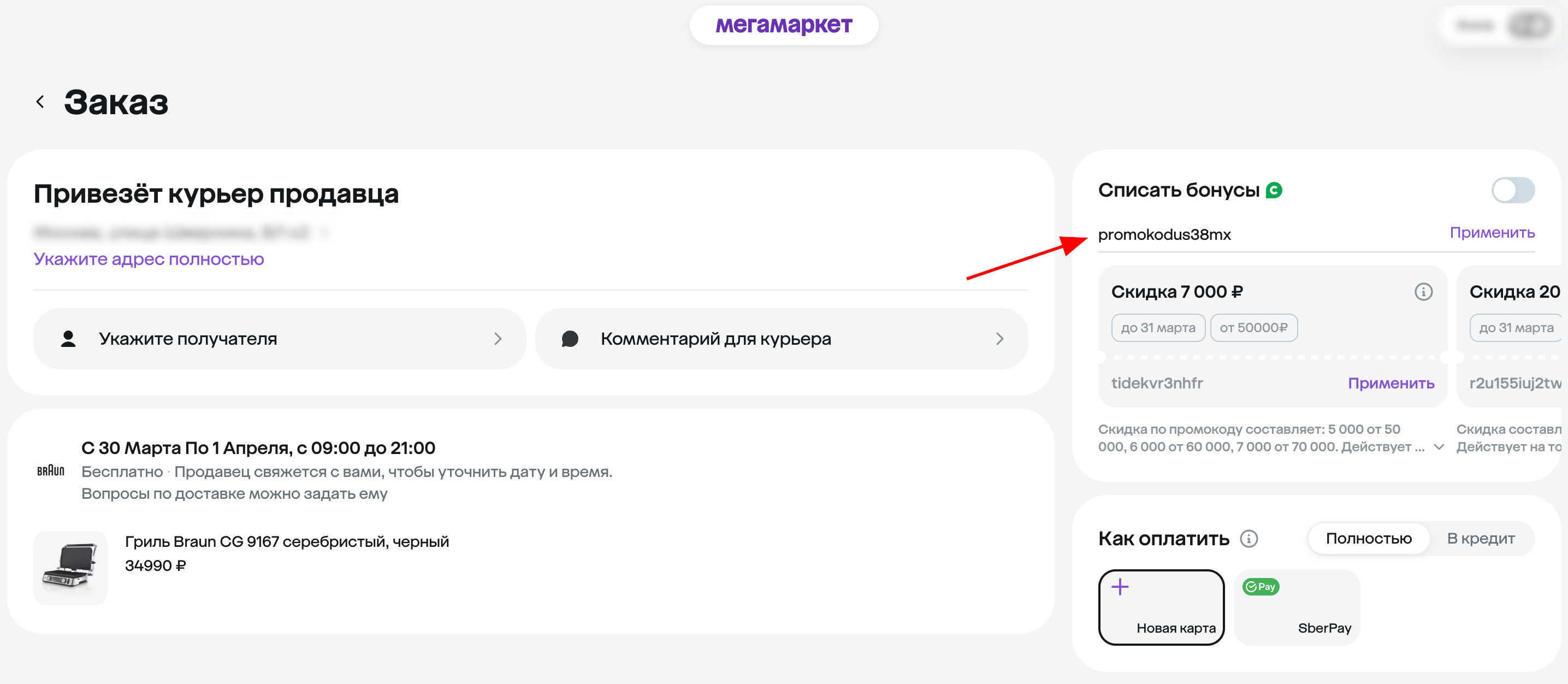Click the Мегамаркет logo
Image resolution: width=1568 pixels, height=684 pixels.
point(783,25)
